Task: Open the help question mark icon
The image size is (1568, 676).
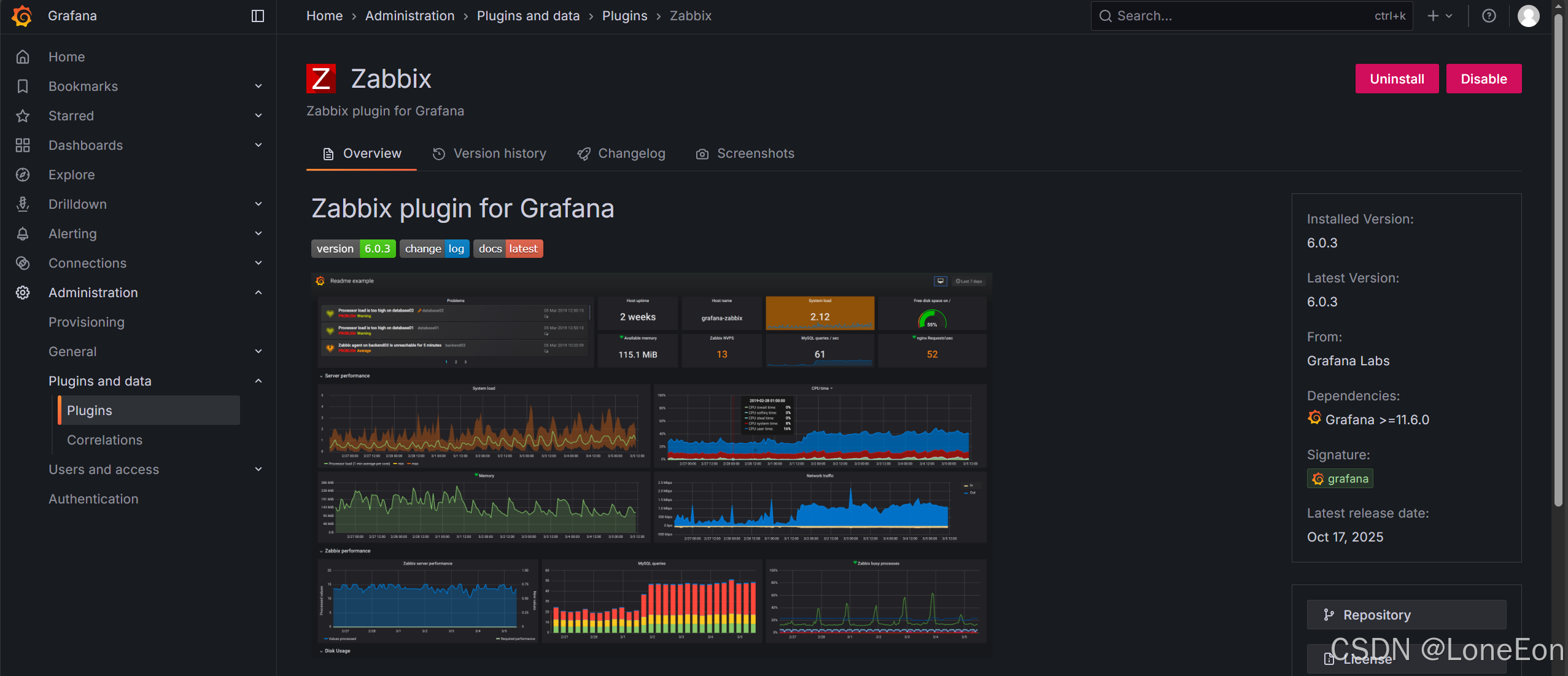Action: tap(1489, 16)
